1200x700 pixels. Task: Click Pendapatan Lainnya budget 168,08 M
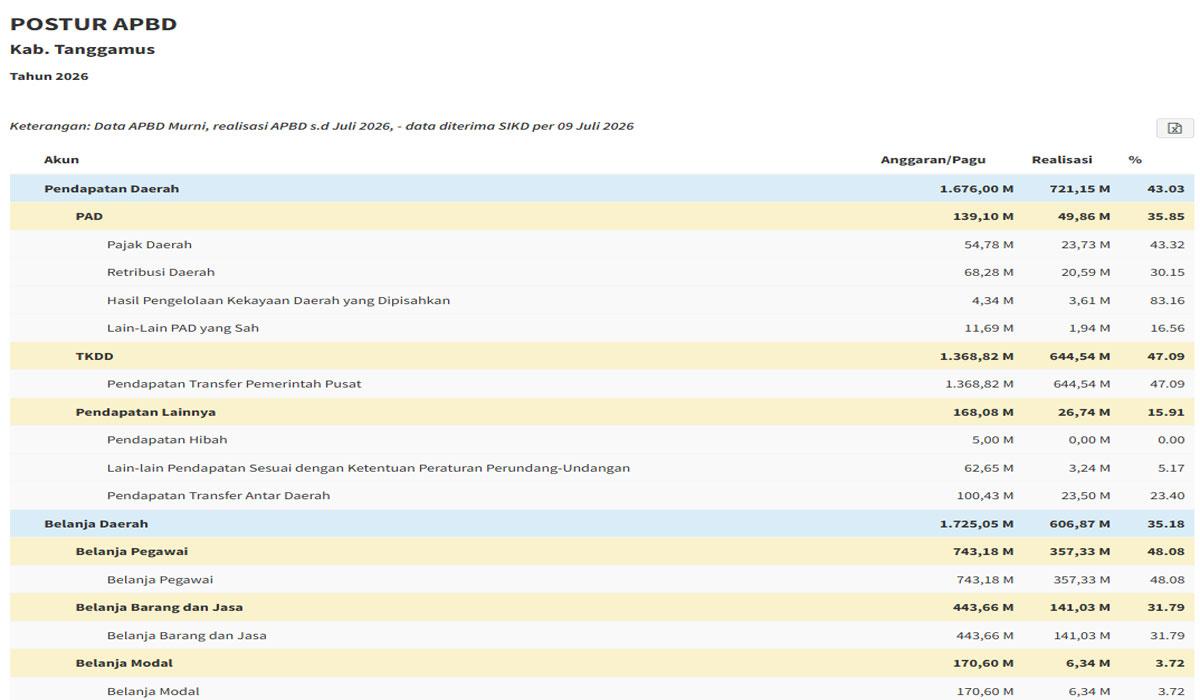(983, 413)
